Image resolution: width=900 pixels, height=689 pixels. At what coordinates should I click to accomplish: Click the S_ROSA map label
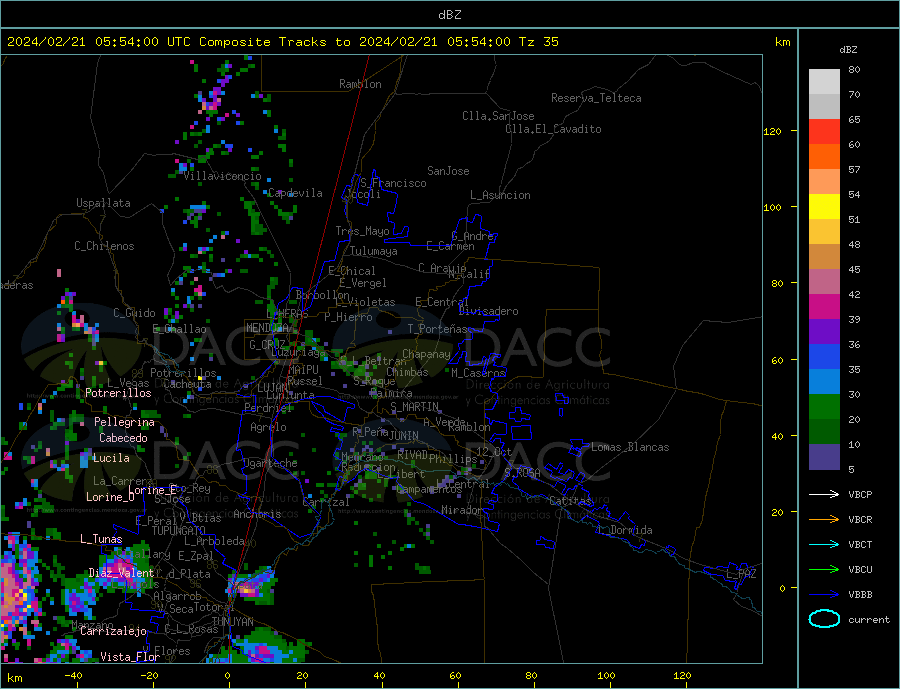(x=522, y=473)
